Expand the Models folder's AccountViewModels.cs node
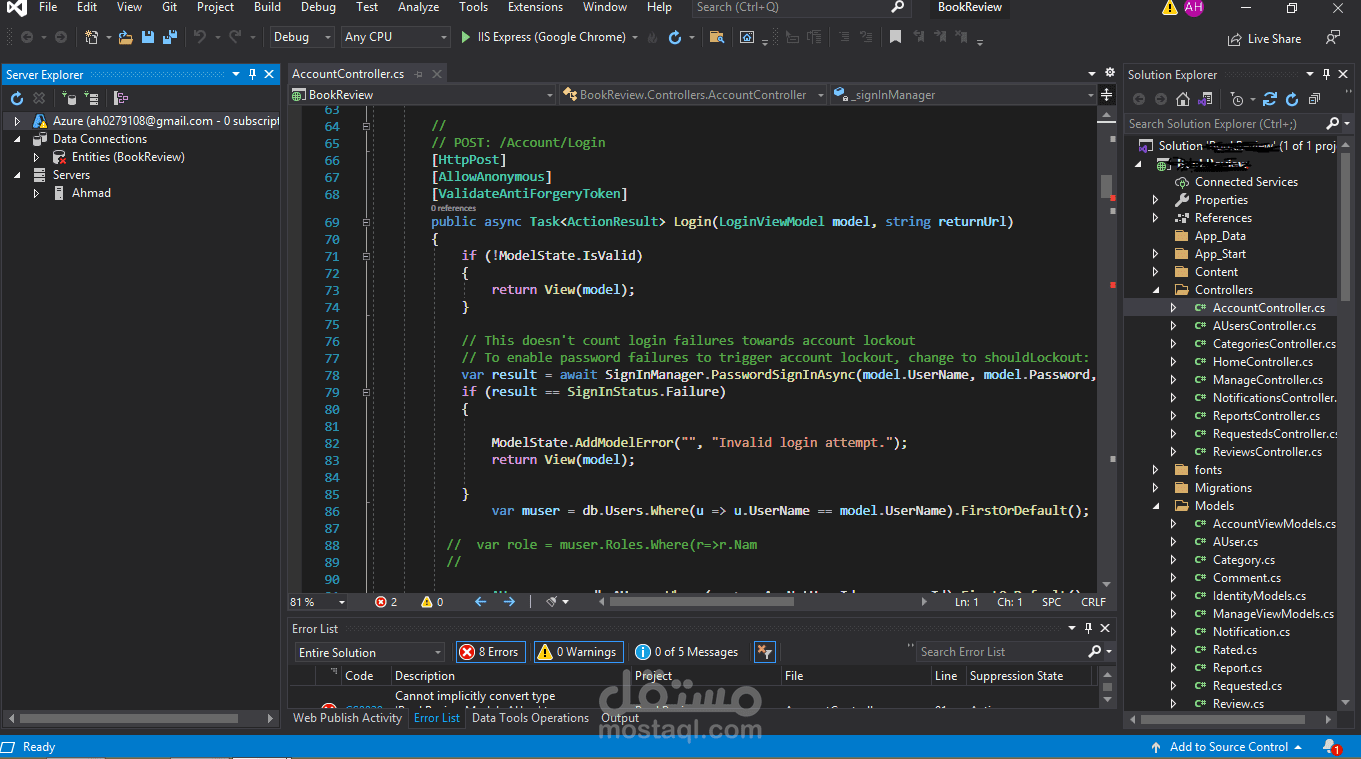 1174,524
